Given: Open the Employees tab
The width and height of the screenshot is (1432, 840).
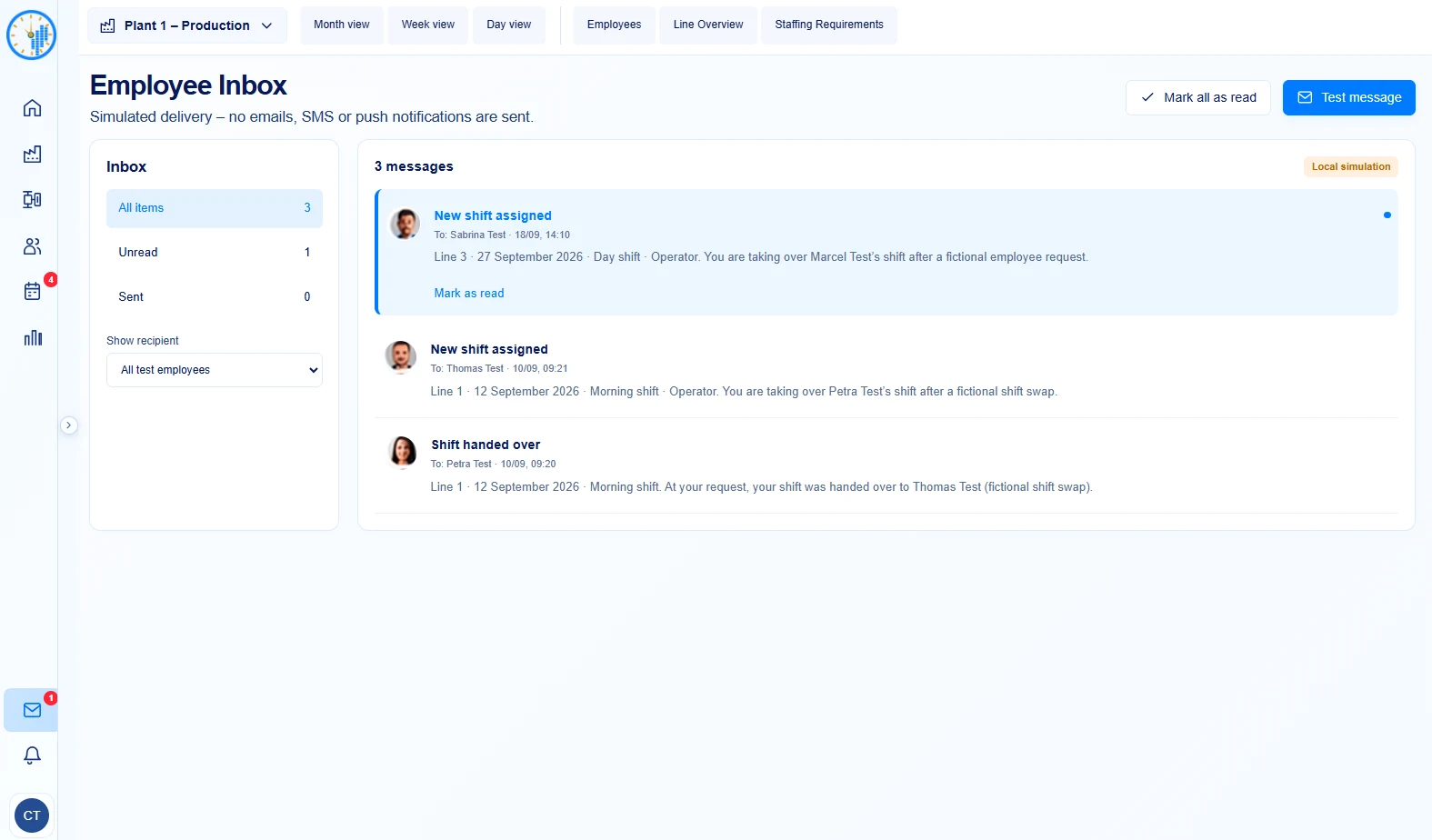Looking at the screenshot, I should coord(614,25).
